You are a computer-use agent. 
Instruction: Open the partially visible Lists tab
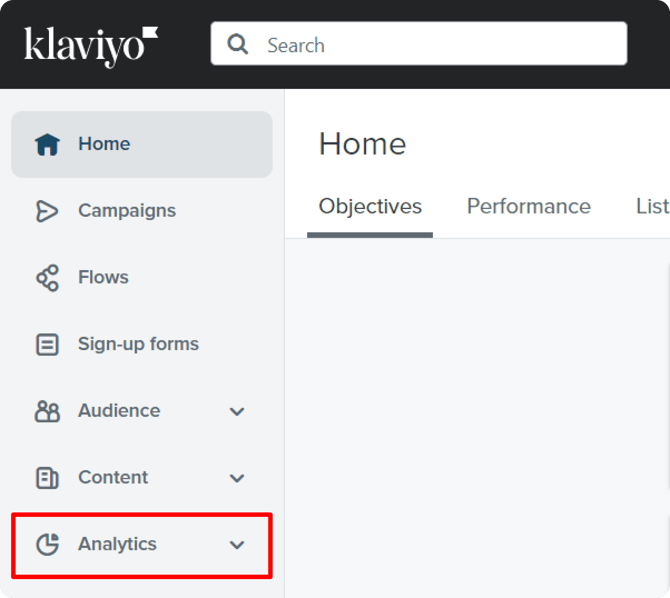[x=652, y=207]
